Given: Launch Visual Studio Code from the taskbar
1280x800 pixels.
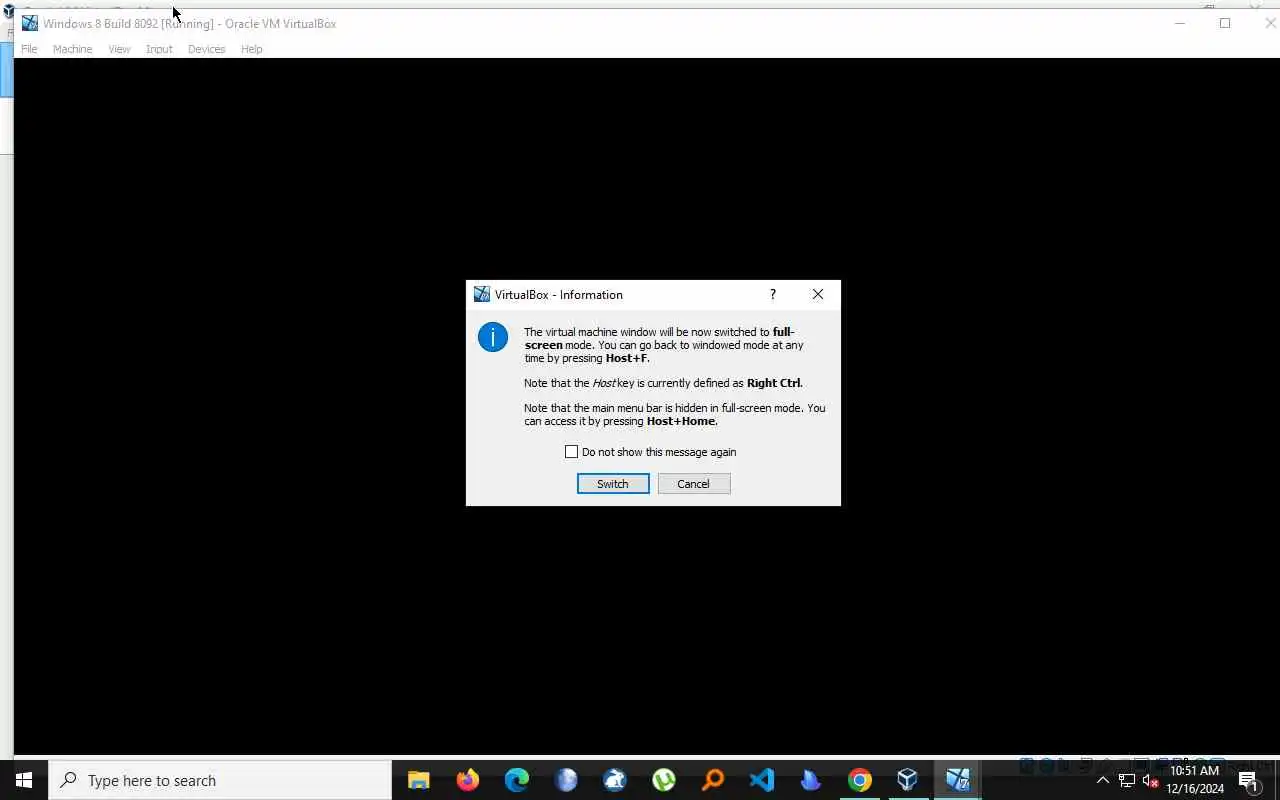Looking at the screenshot, I should click(x=761, y=780).
